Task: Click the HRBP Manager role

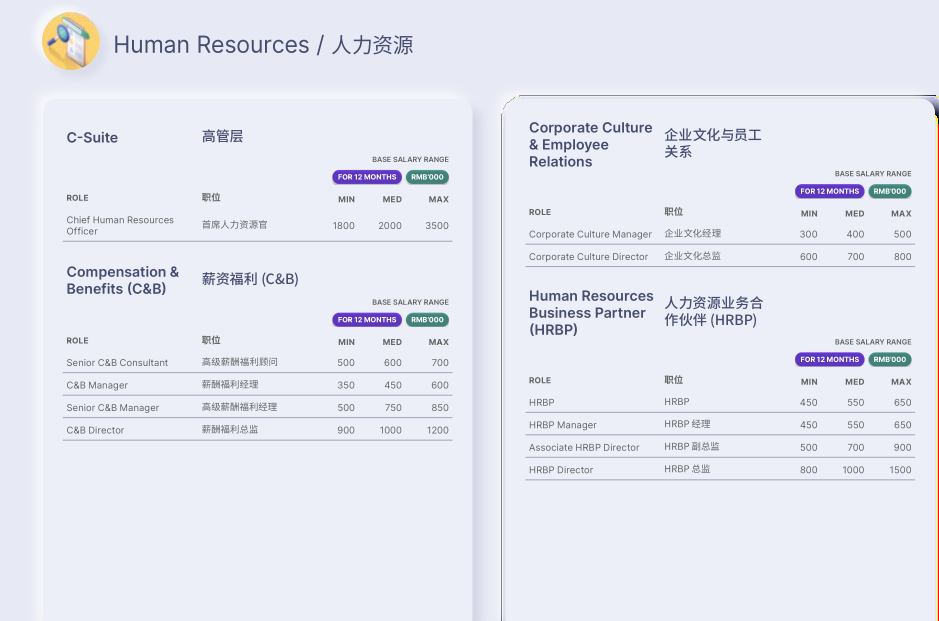Action: point(563,425)
